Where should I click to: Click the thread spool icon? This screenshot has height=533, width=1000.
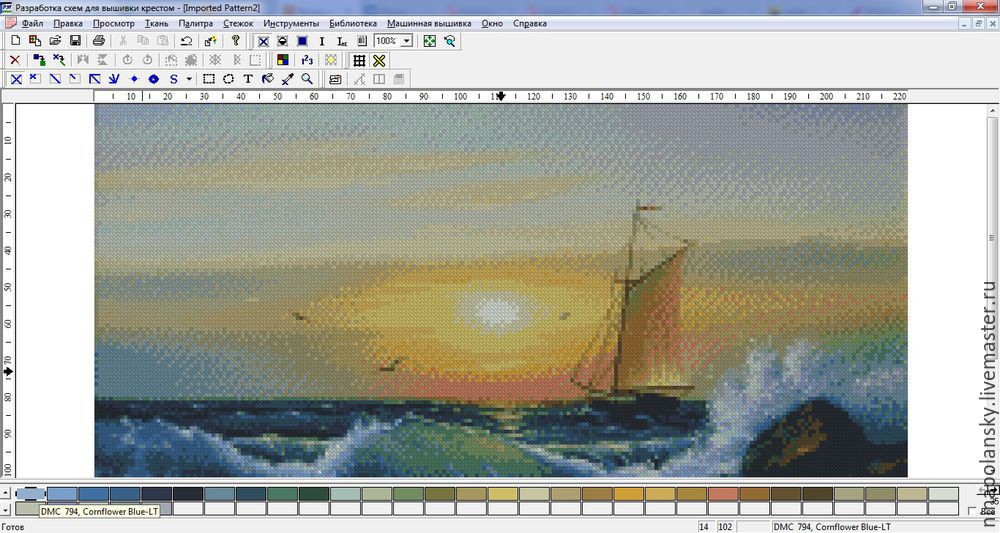click(335, 79)
